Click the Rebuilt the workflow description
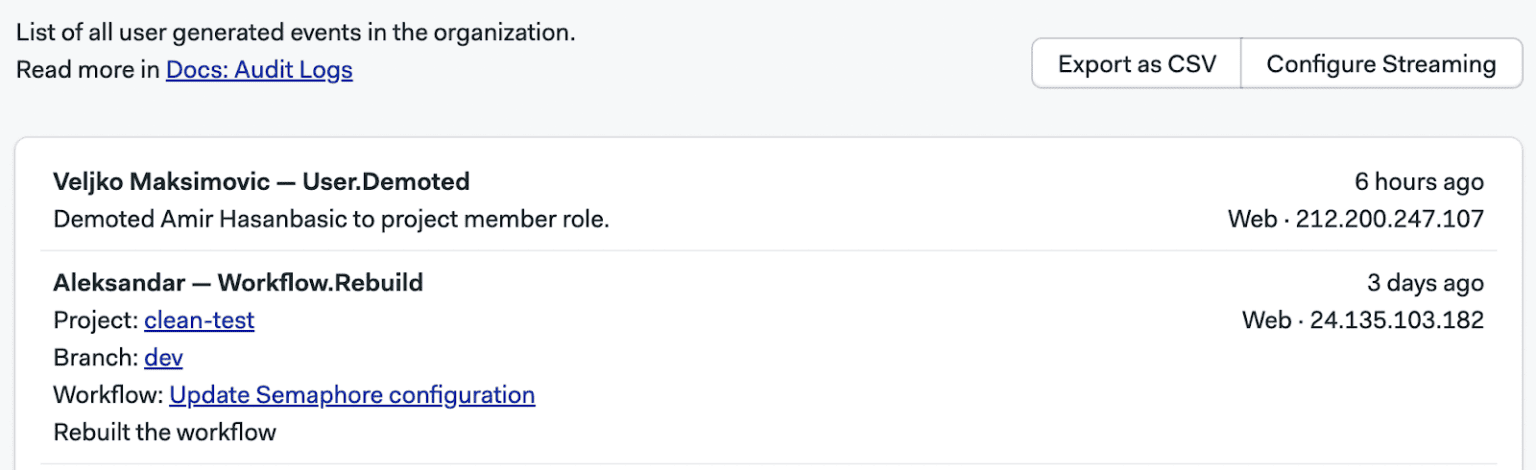The image size is (1536, 470). [x=164, y=432]
